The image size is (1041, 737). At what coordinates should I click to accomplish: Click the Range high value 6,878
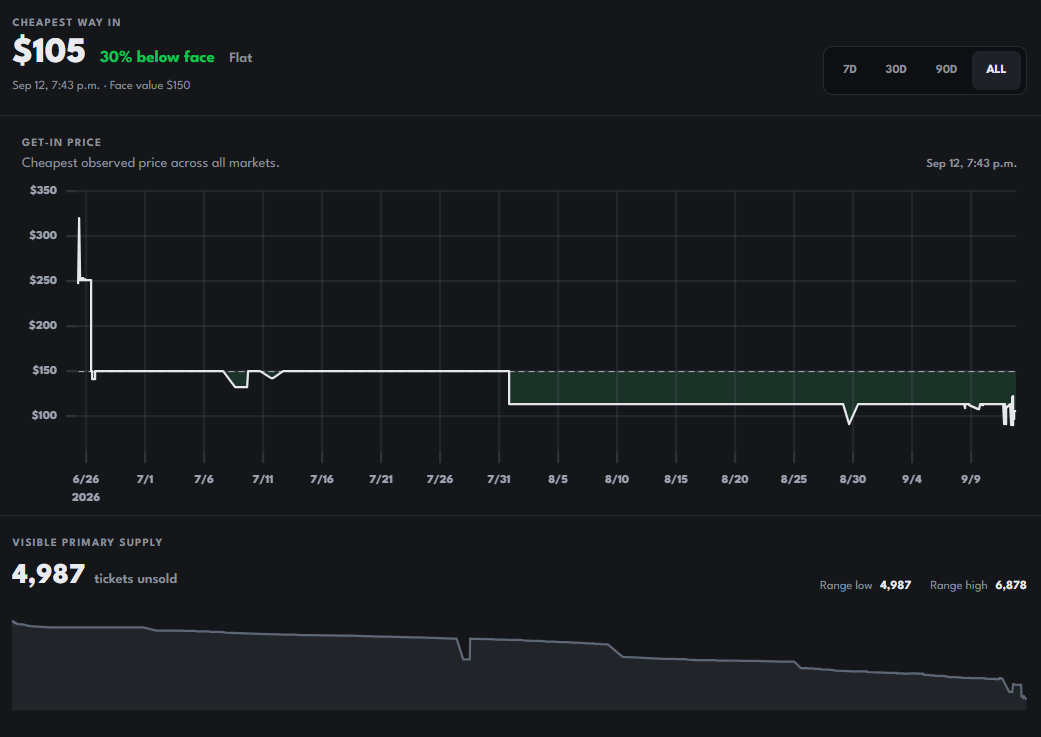tap(1011, 586)
